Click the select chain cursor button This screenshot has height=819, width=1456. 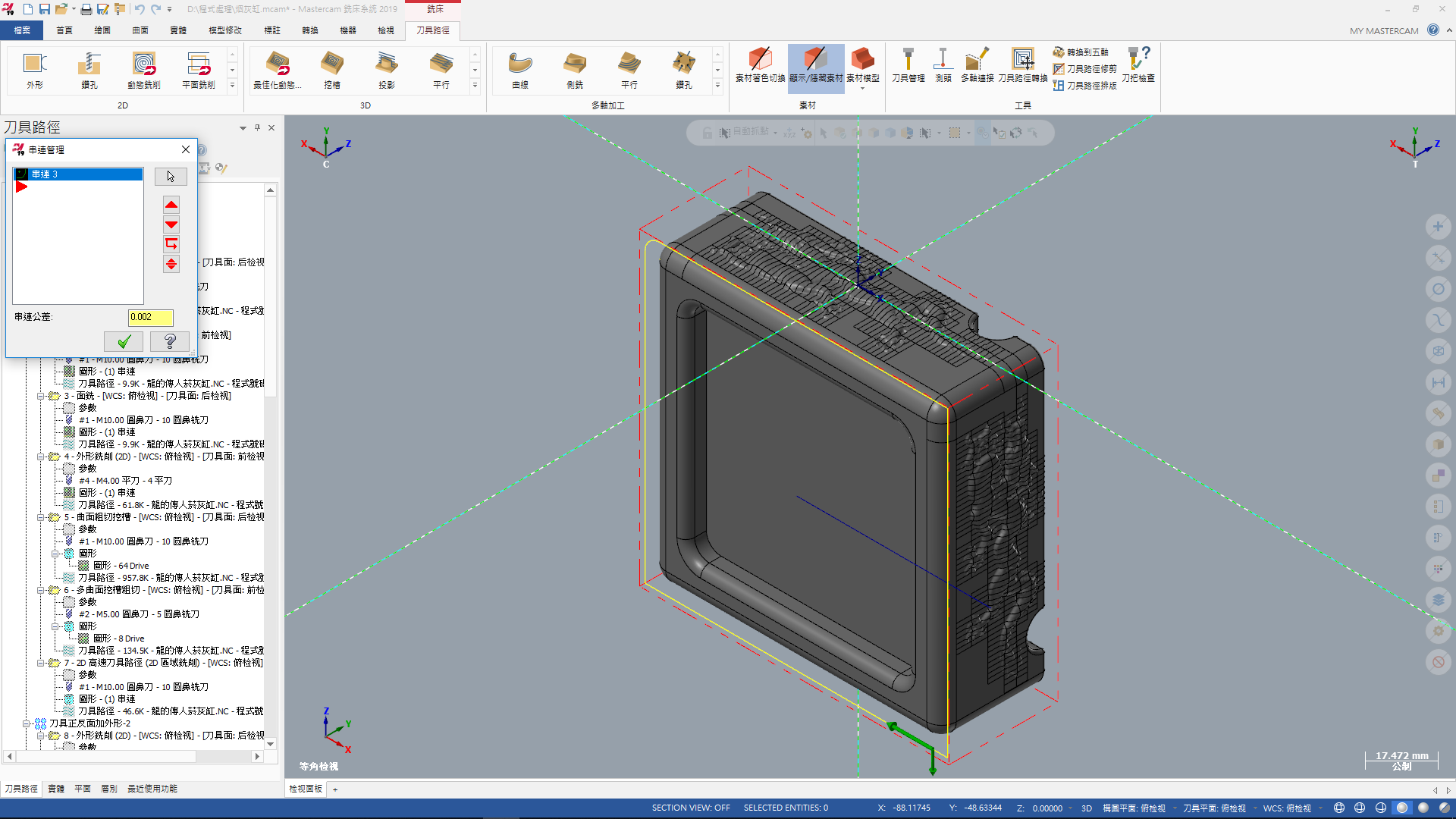point(171,177)
